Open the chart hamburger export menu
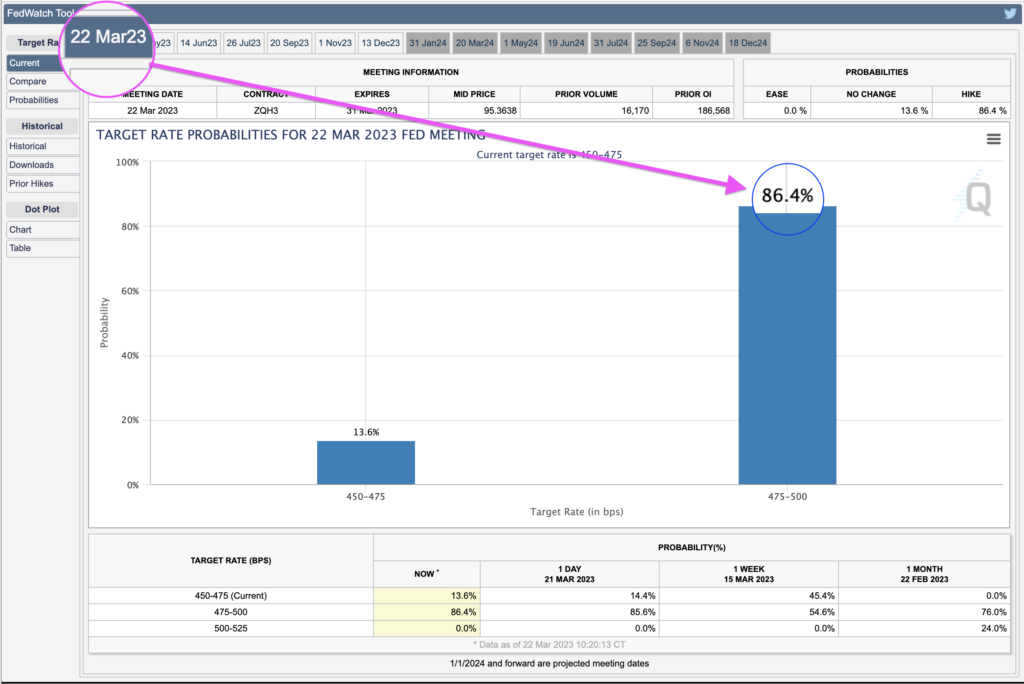This screenshot has height=684, width=1024. pos(993,139)
